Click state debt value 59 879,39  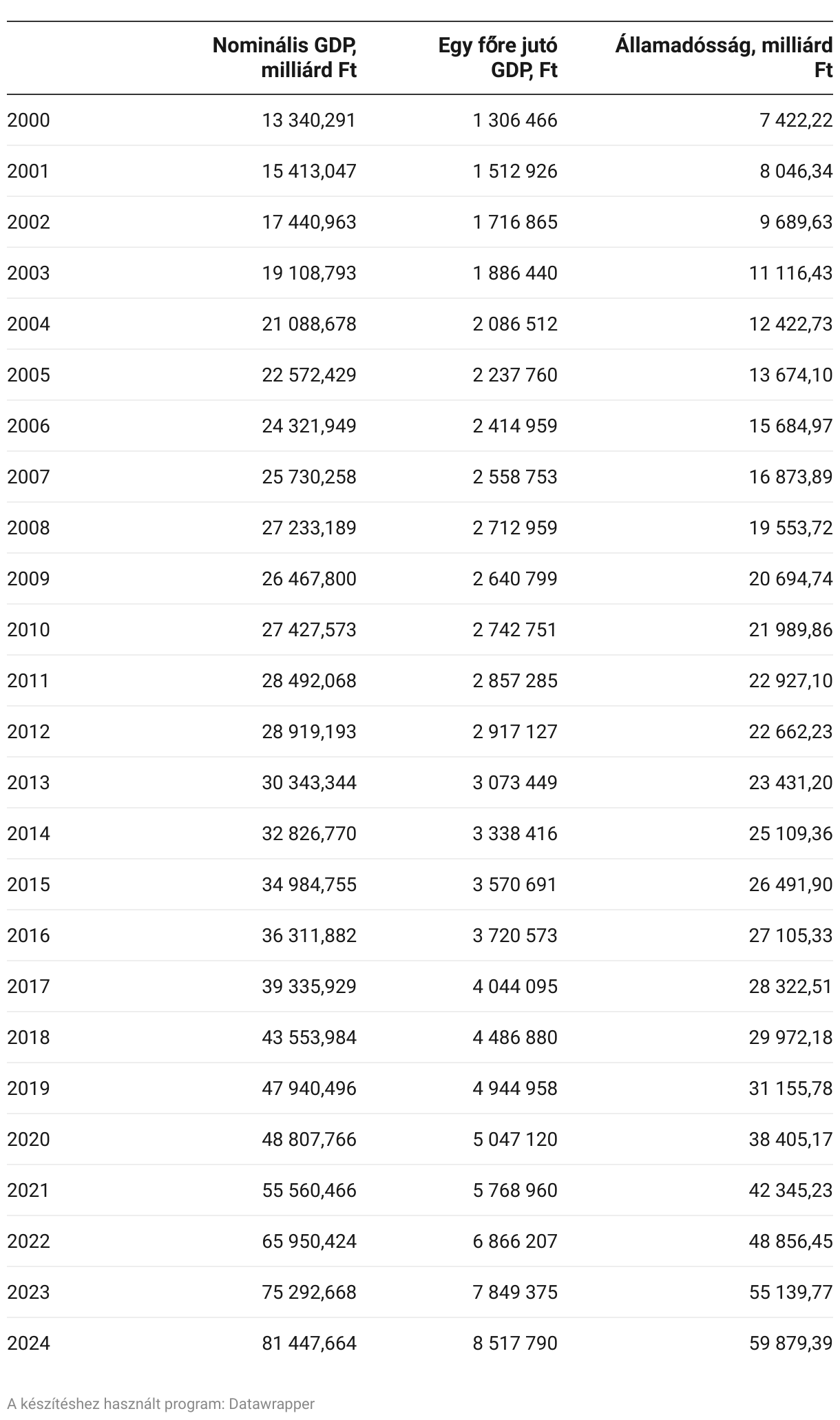point(790,1344)
